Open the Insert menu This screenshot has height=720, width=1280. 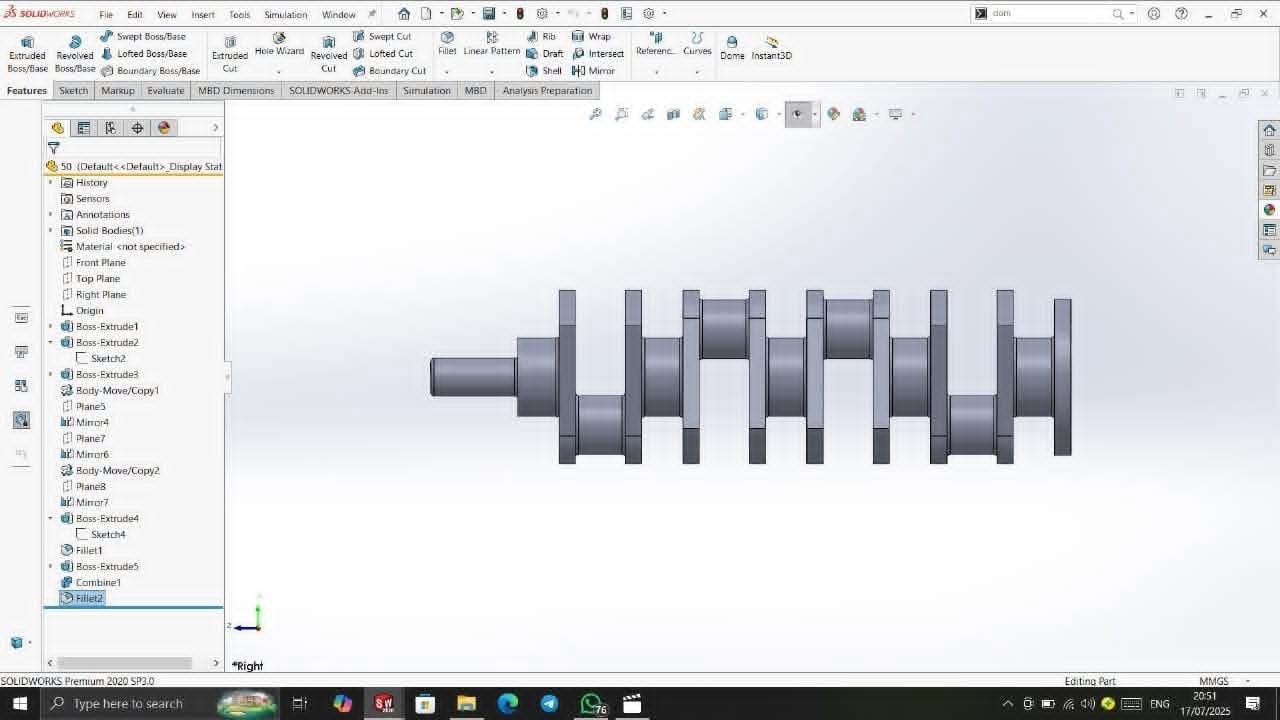(x=203, y=15)
